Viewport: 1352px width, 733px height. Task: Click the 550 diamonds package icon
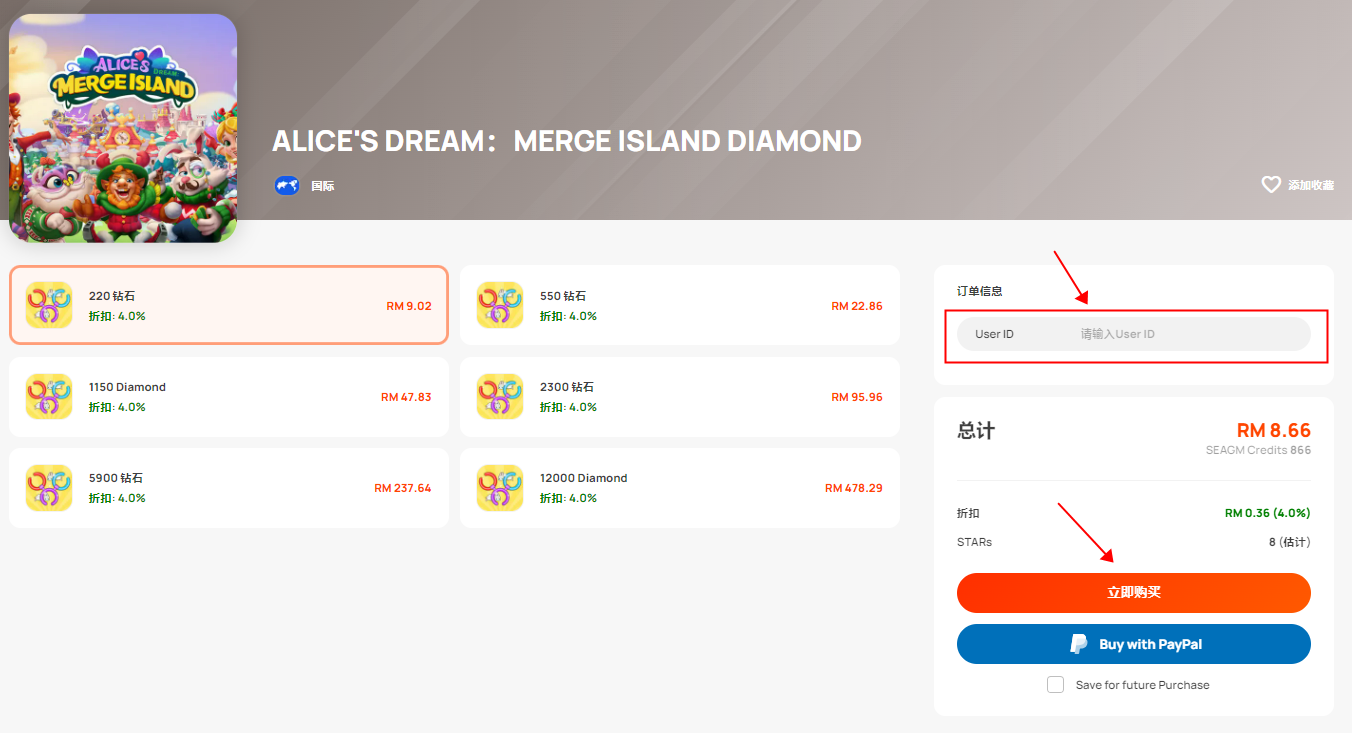[x=500, y=305]
